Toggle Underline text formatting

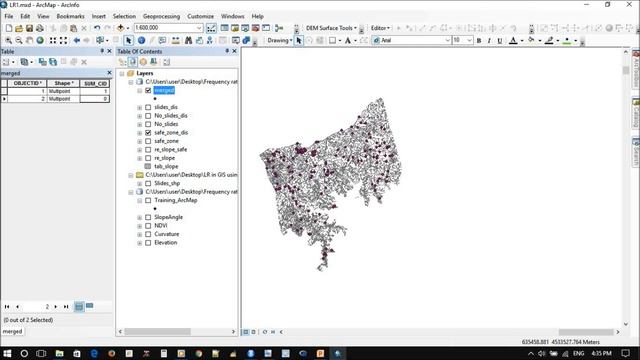[500, 40]
